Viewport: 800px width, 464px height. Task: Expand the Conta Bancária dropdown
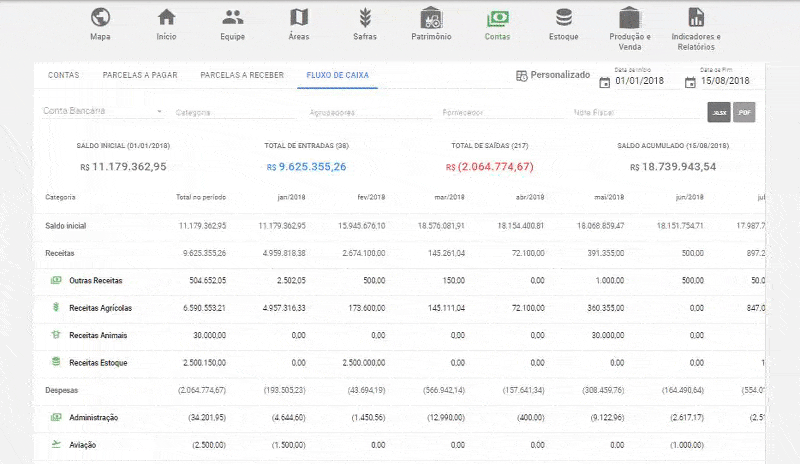(x=103, y=111)
